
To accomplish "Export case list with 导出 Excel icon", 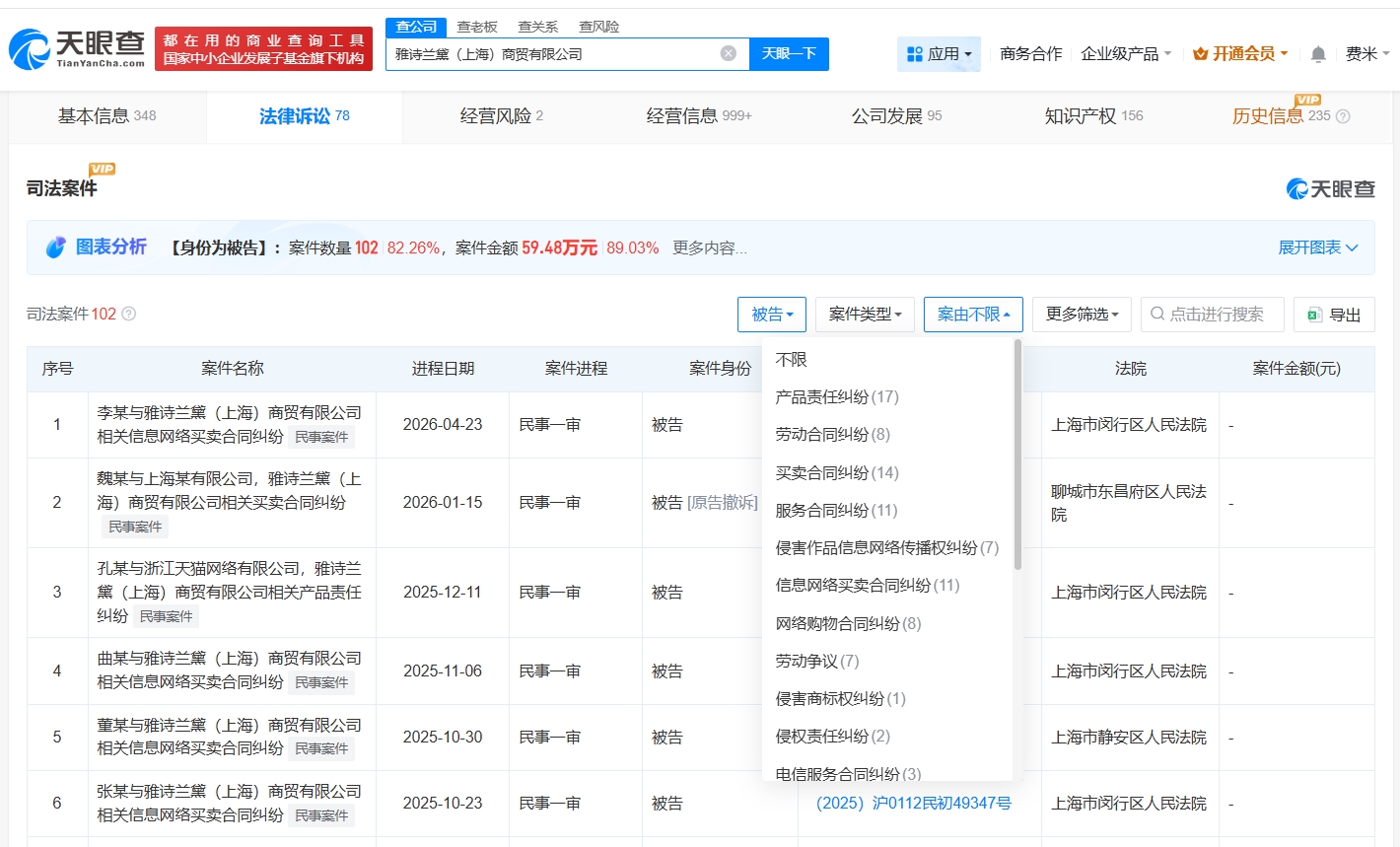I will tap(1333, 315).
